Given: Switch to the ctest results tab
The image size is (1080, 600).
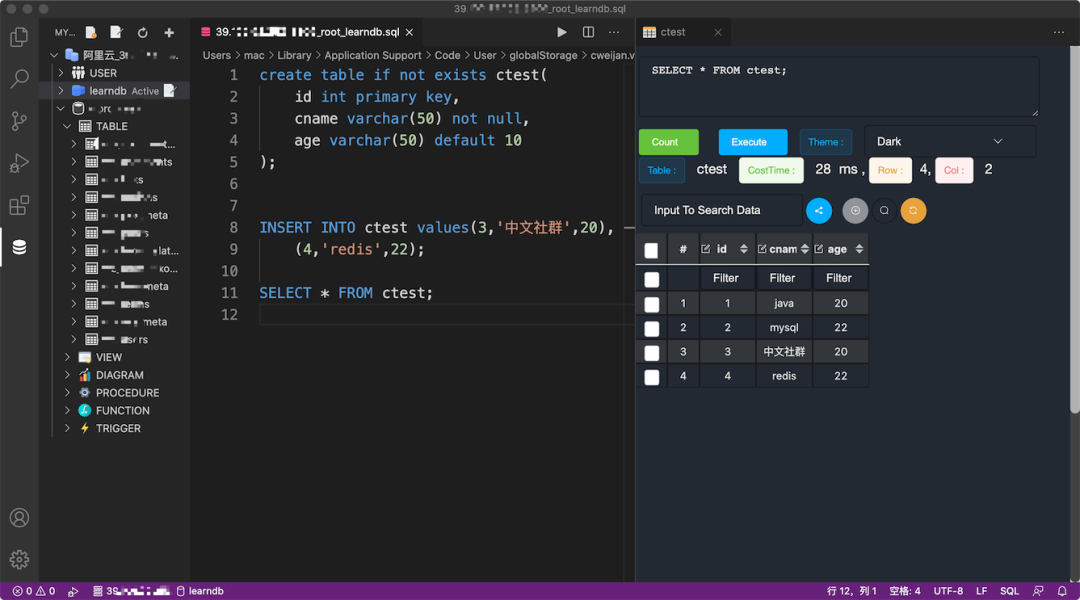Looking at the screenshot, I should [x=673, y=32].
